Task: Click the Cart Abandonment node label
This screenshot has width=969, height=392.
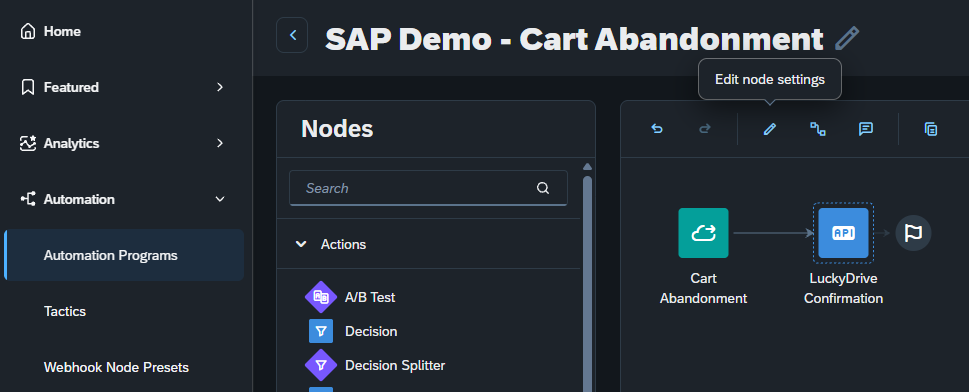Action: point(703,288)
